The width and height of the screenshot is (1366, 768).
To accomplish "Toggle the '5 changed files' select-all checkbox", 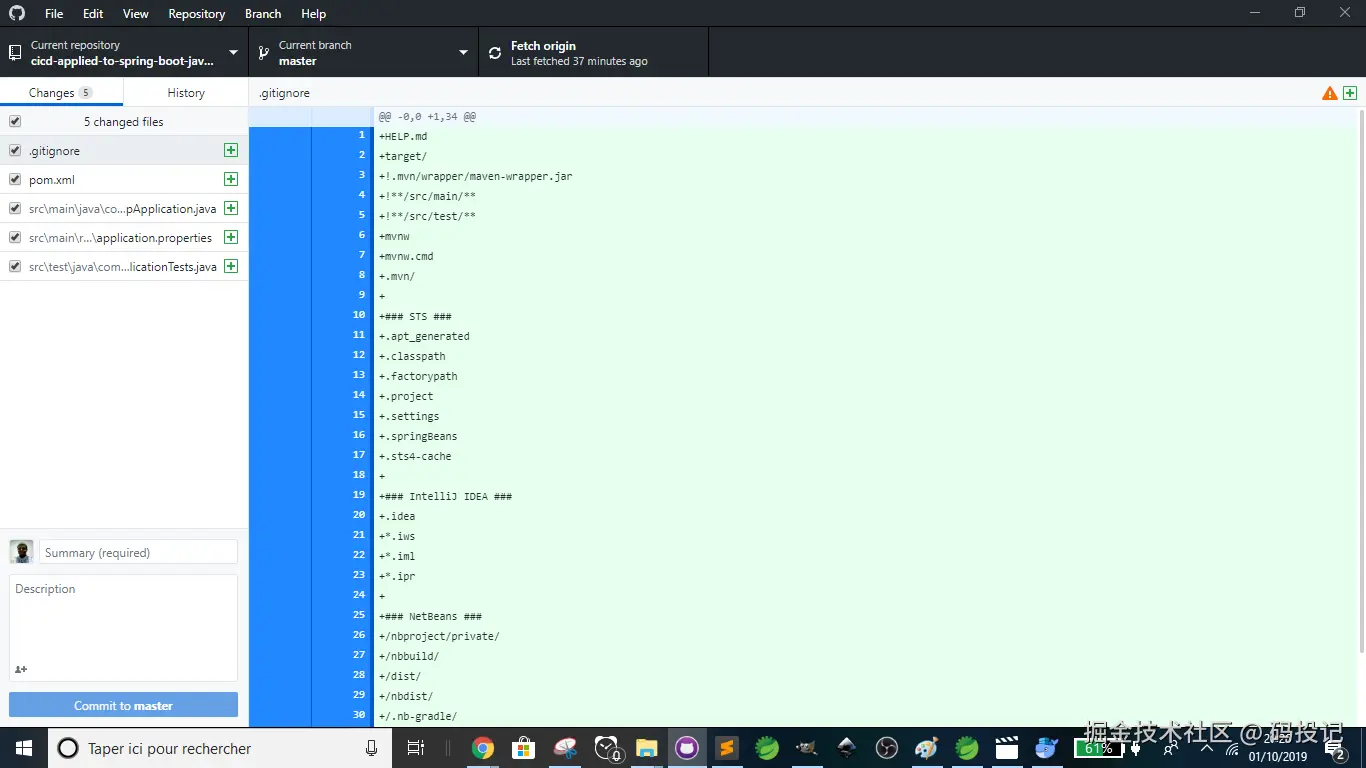I will (x=15, y=121).
